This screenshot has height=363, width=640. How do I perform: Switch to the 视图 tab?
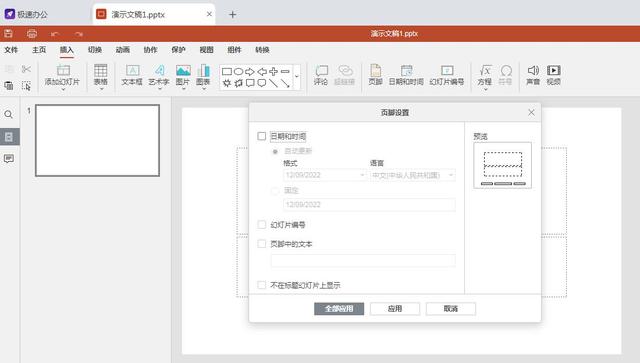(207, 50)
